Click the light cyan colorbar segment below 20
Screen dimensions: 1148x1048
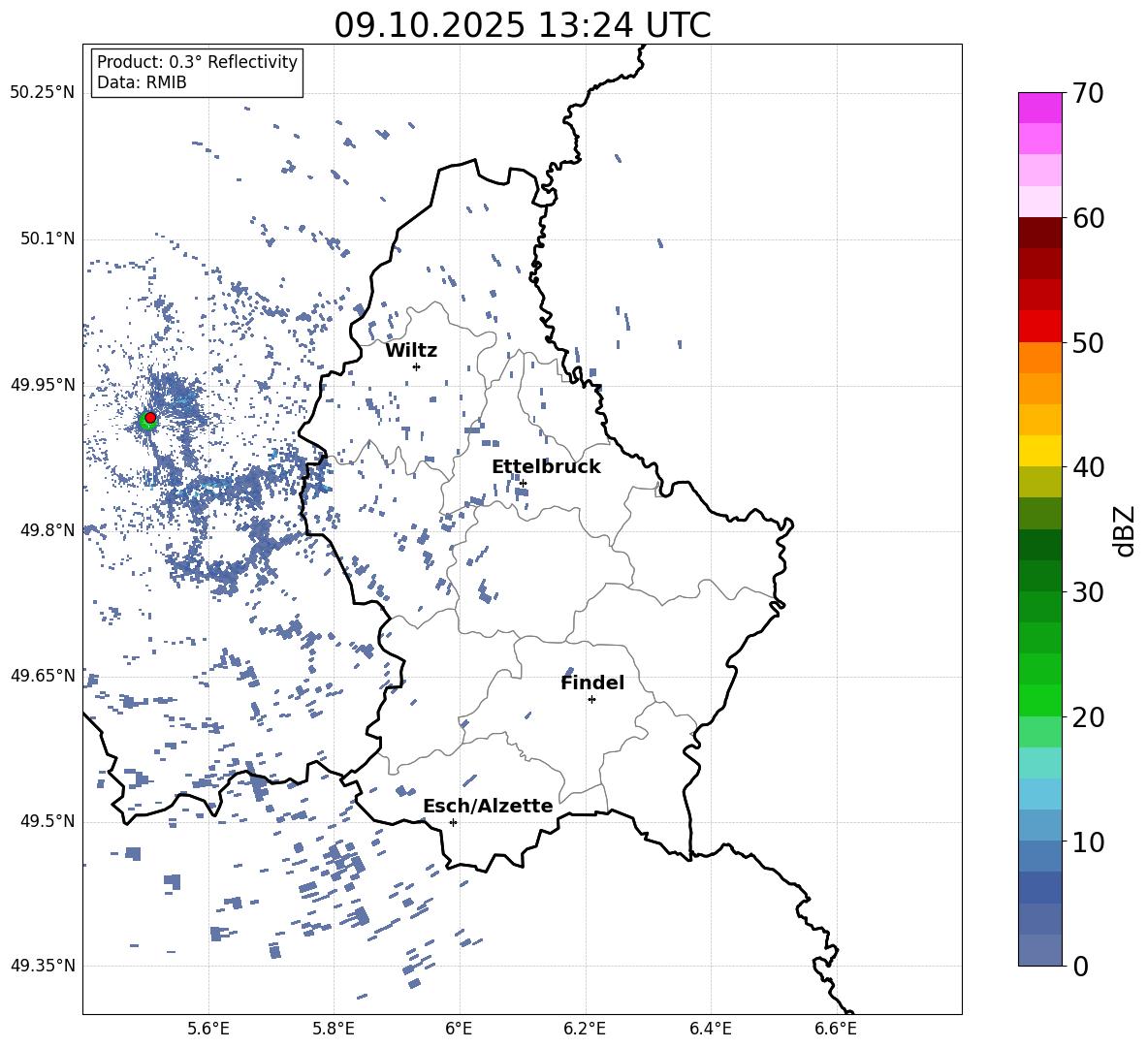[1039, 763]
